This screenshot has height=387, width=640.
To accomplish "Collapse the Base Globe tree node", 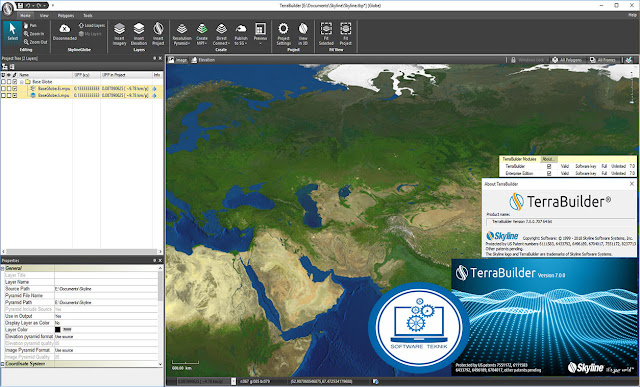I will [x=22, y=82].
